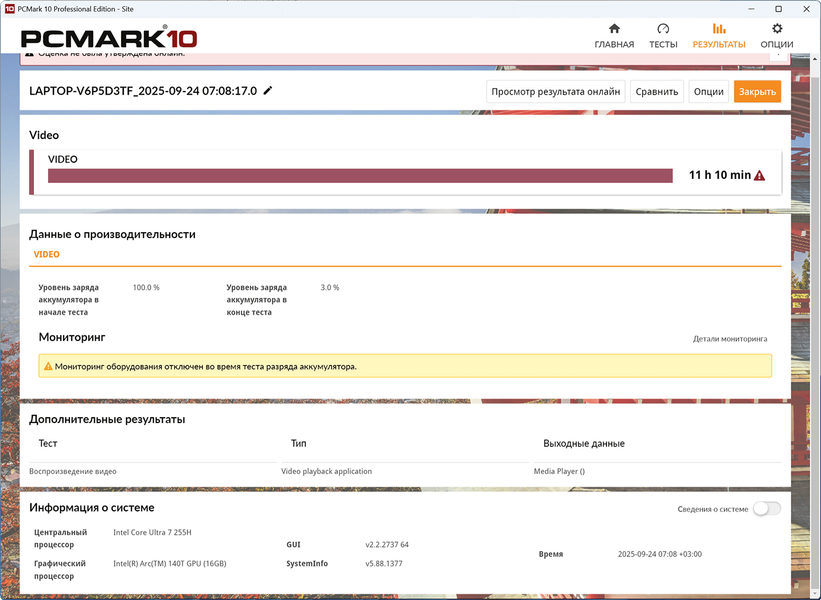Screen dimensions: 821x600
Task: Click the Intel Core Ultra 7 255H value
Action: coord(152,532)
